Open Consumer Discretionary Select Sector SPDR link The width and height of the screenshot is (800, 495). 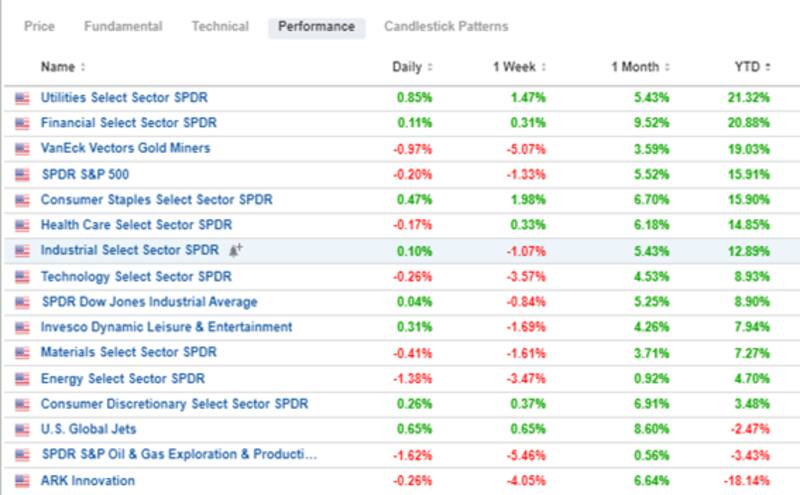click(x=174, y=404)
